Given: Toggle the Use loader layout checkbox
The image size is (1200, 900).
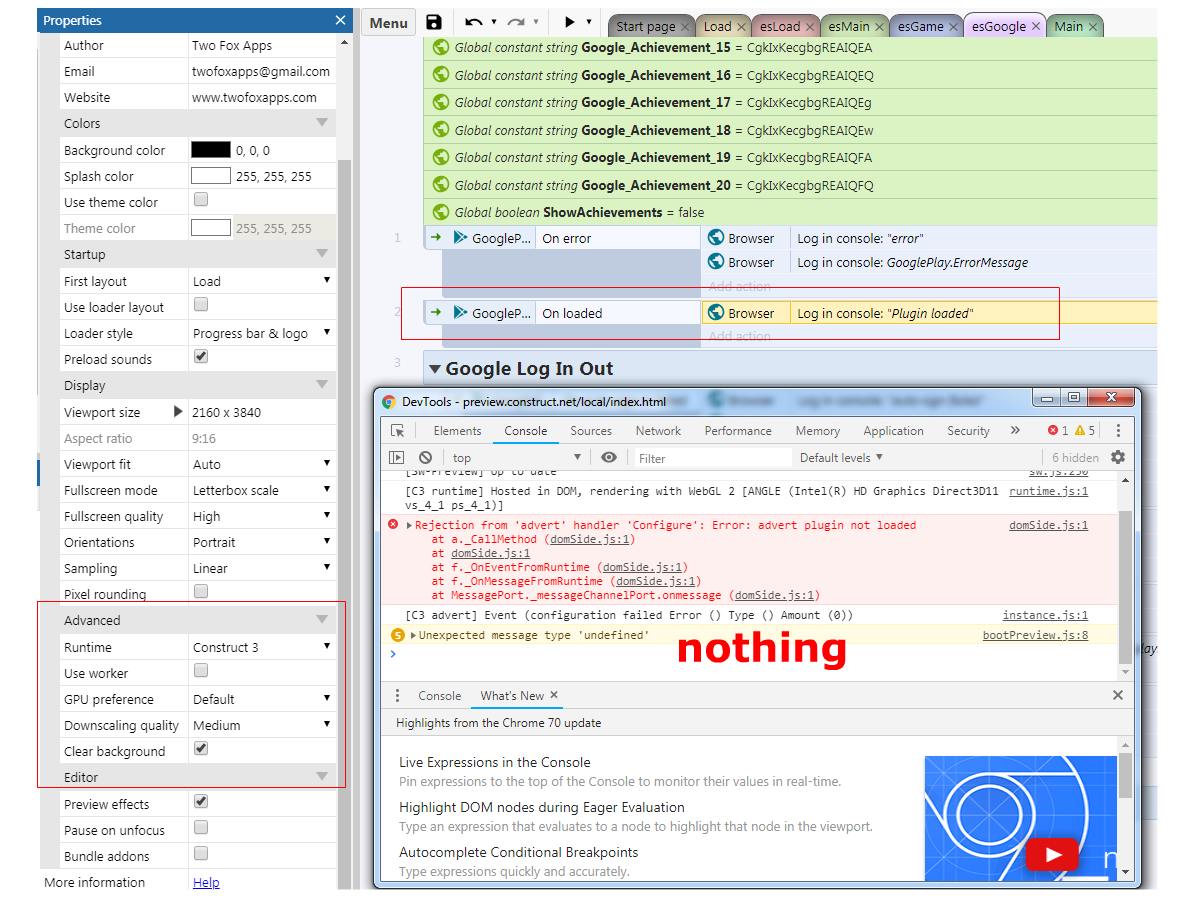Looking at the screenshot, I should 200,305.
